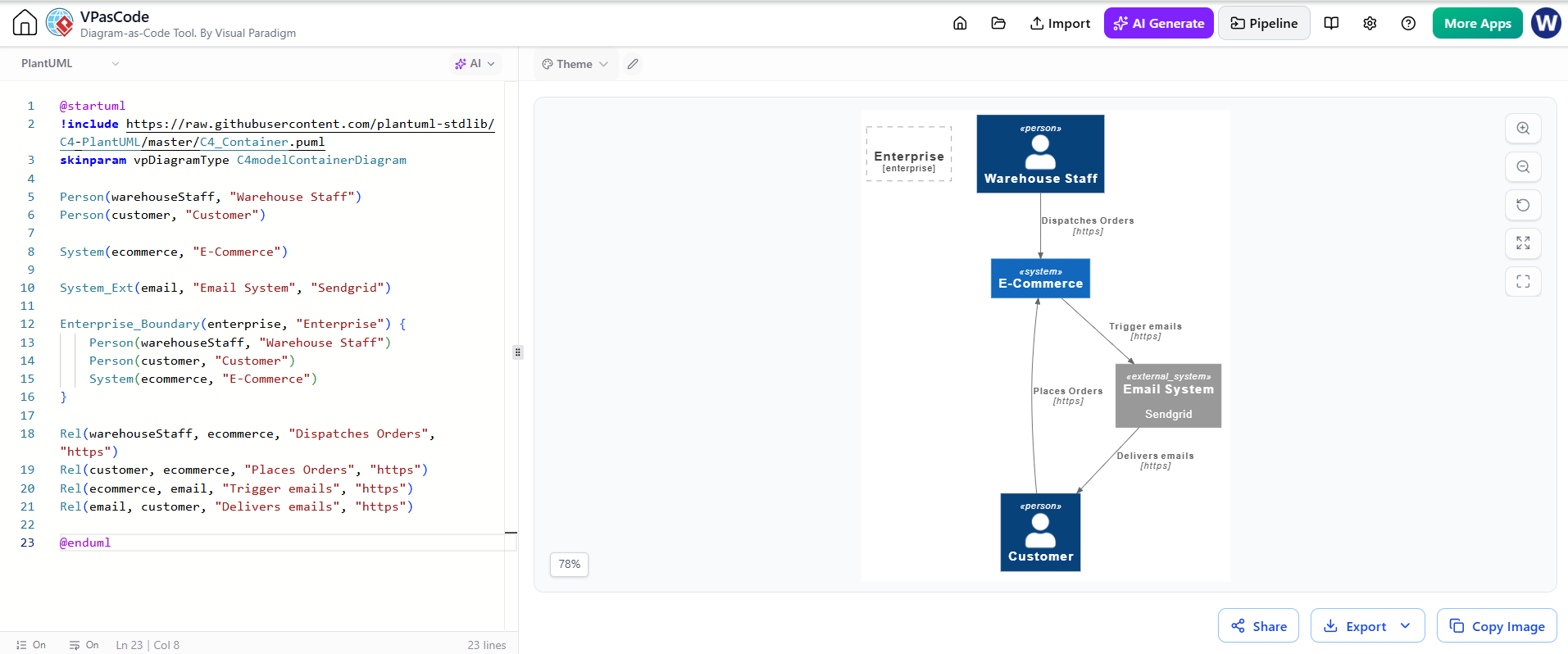Click the help question mark icon
This screenshot has height=654, width=1568.
click(1408, 23)
